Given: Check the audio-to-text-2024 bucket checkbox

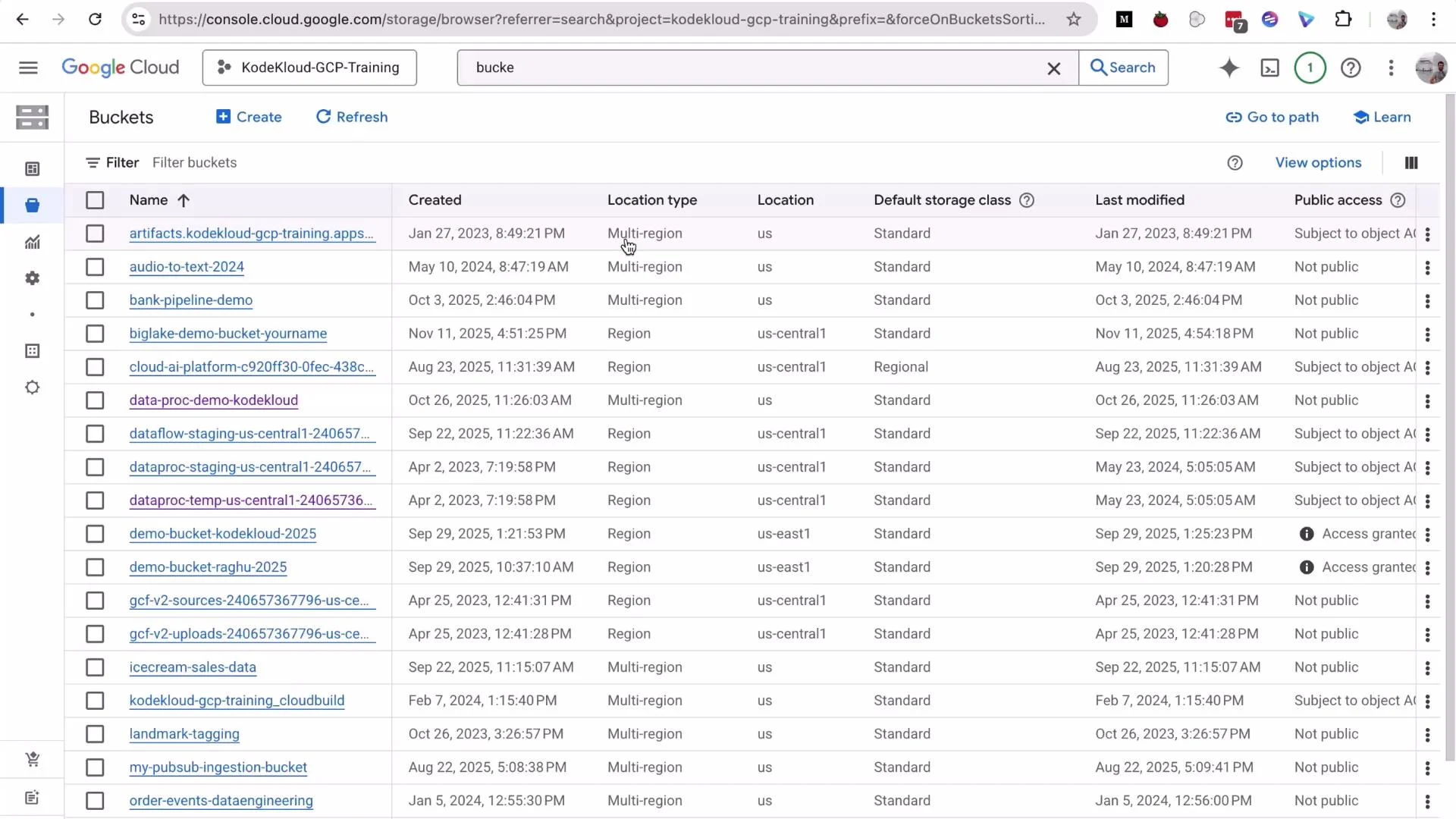Looking at the screenshot, I should point(95,267).
